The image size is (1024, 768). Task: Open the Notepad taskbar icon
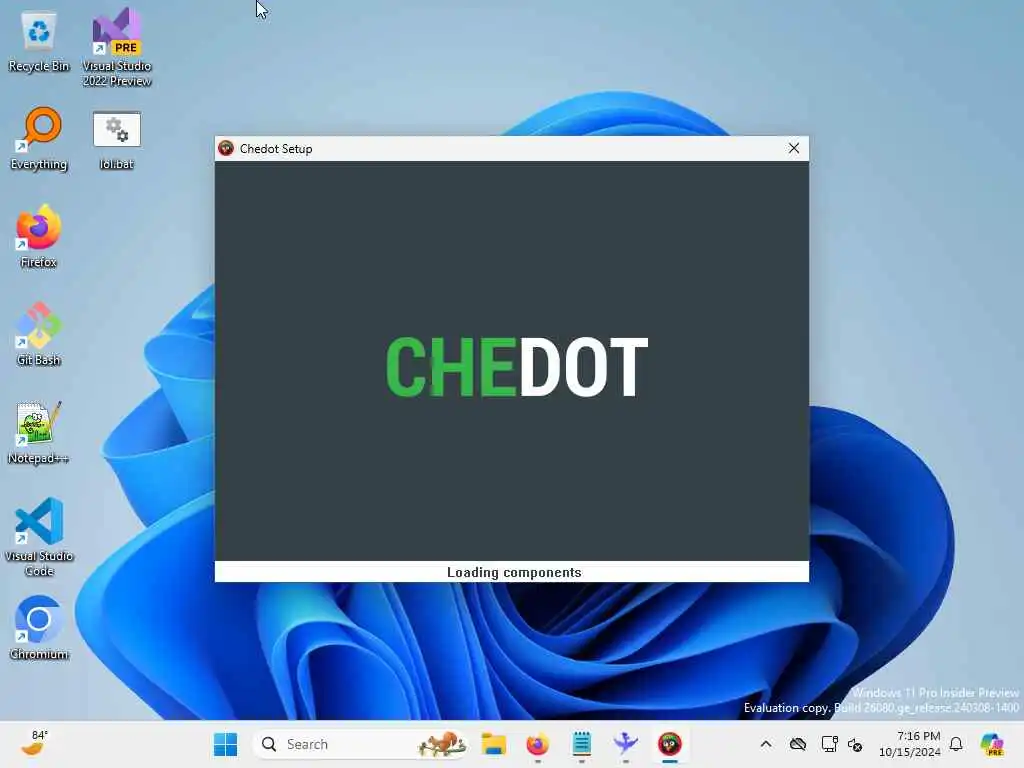581,744
